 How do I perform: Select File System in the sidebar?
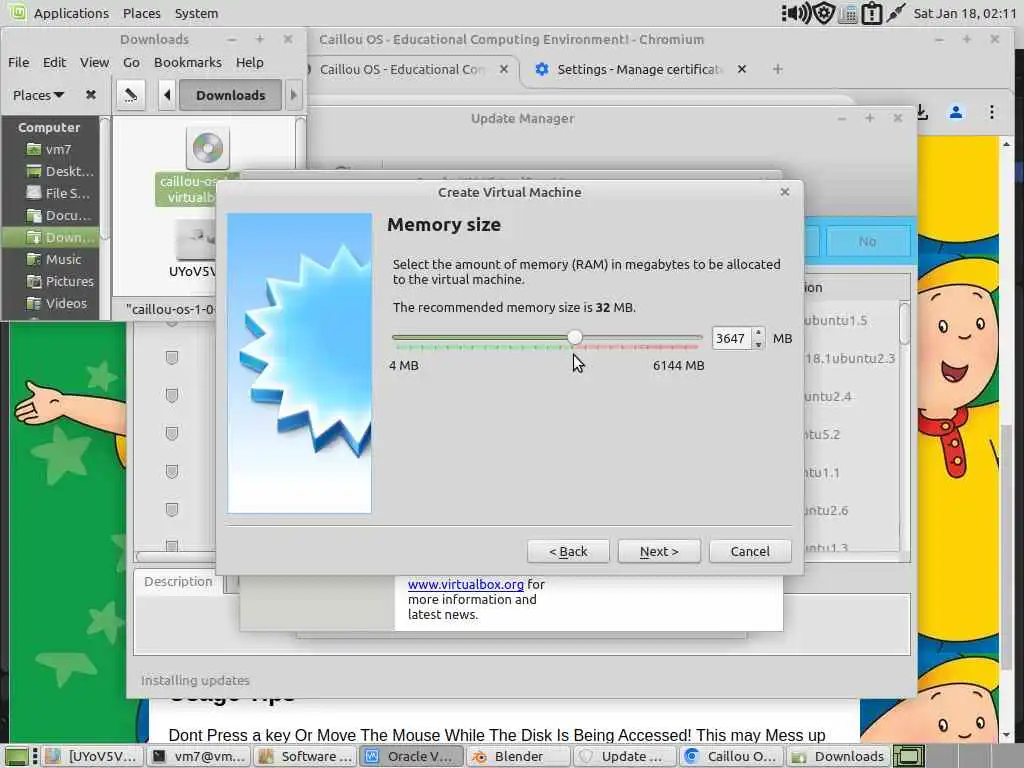coord(51,193)
